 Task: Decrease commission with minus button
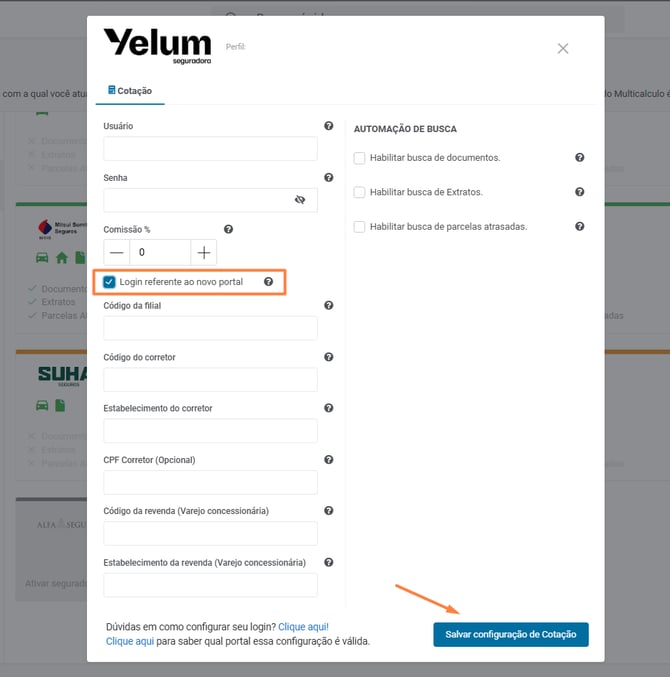[x=117, y=252]
